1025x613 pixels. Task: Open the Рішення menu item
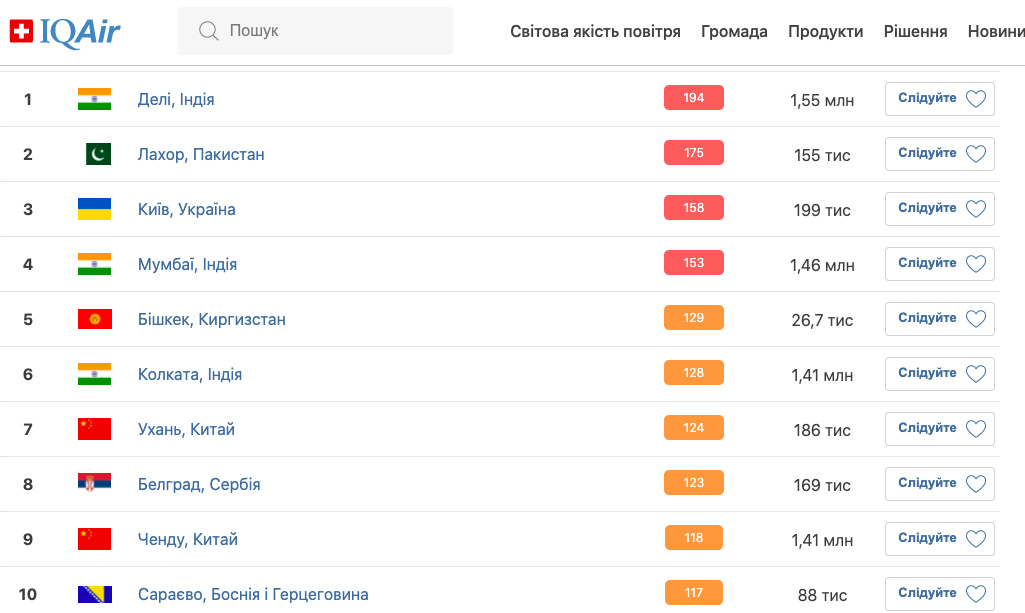point(915,31)
